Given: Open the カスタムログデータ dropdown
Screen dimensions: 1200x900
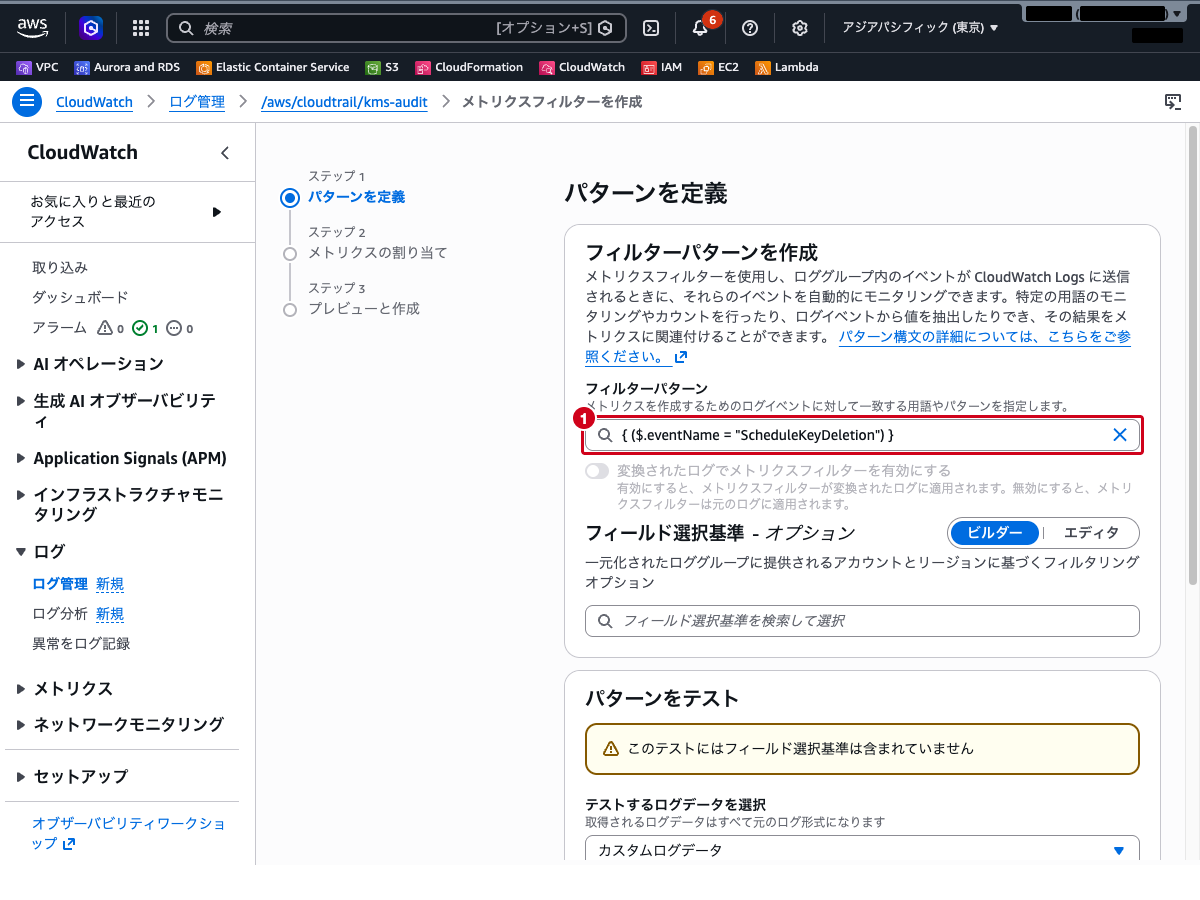Looking at the screenshot, I should click(862, 850).
